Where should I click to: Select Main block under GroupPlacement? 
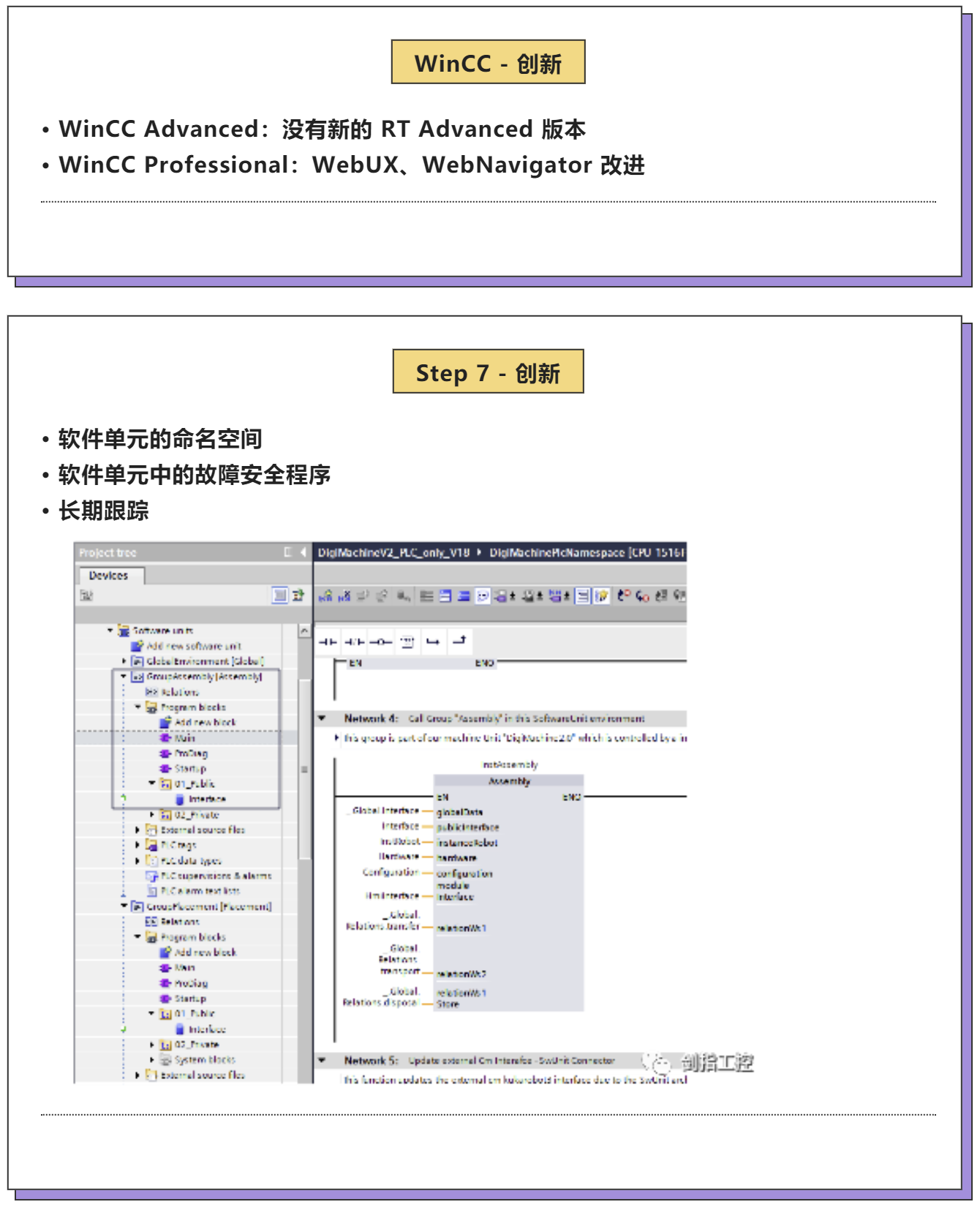[178, 967]
